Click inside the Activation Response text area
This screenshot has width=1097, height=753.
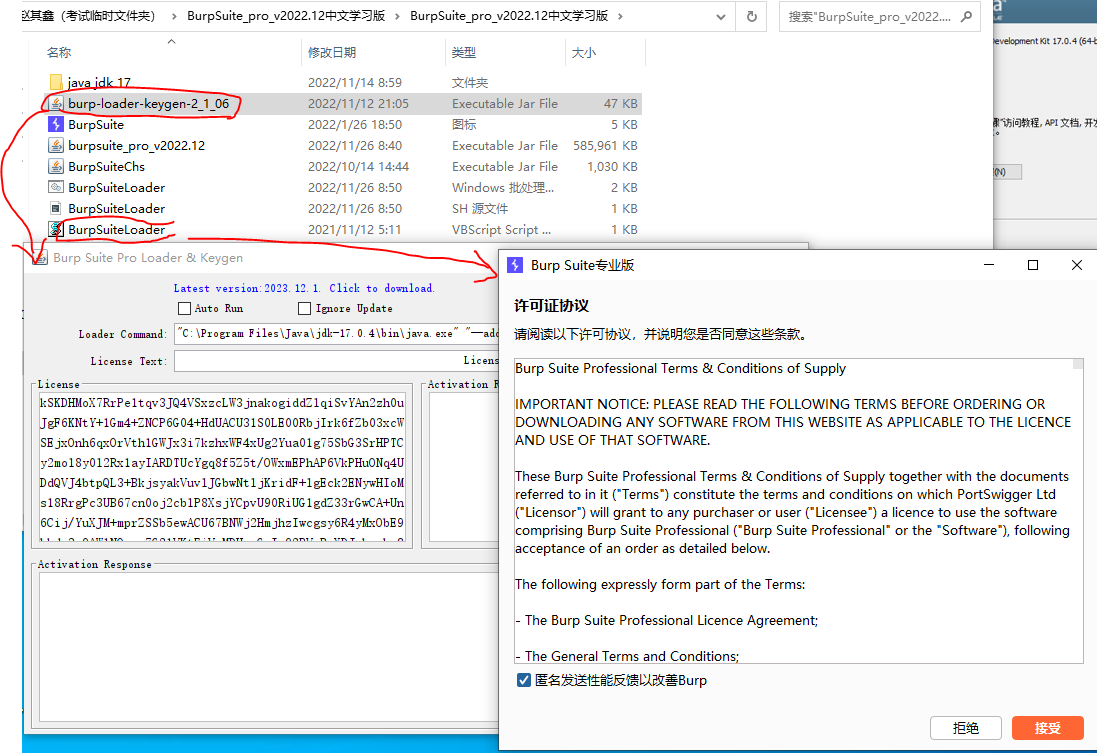[269, 647]
